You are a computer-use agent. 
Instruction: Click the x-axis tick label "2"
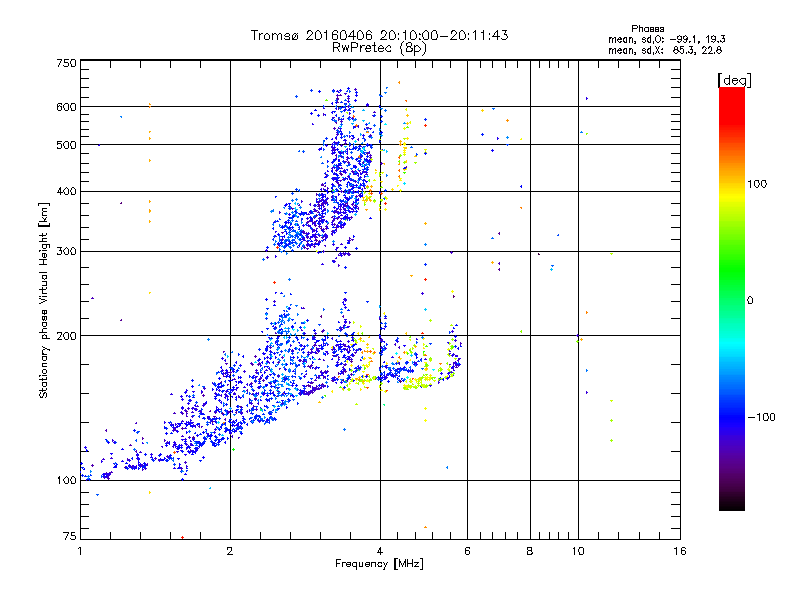click(230, 551)
